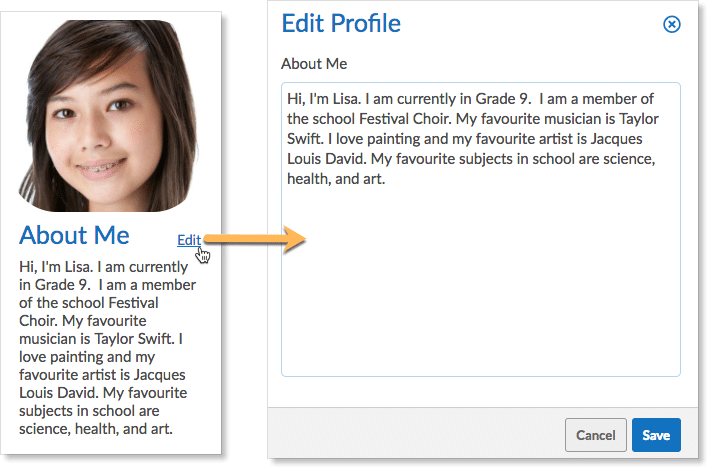Close the Edit Profile dialog
This screenshot has width=710, height=469.
pyautogui.click(x=672, y=24)
